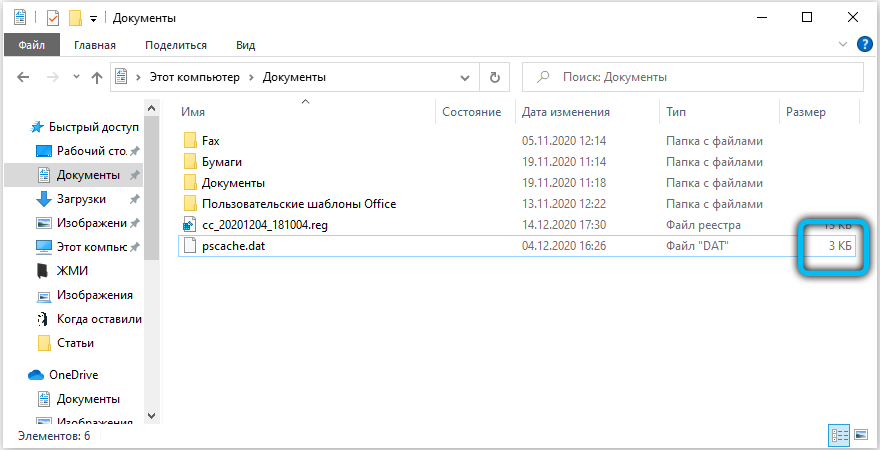Click the New folder icon in title bar
The width and height of the screenshot is (880, 450).
tap(74, 18)
